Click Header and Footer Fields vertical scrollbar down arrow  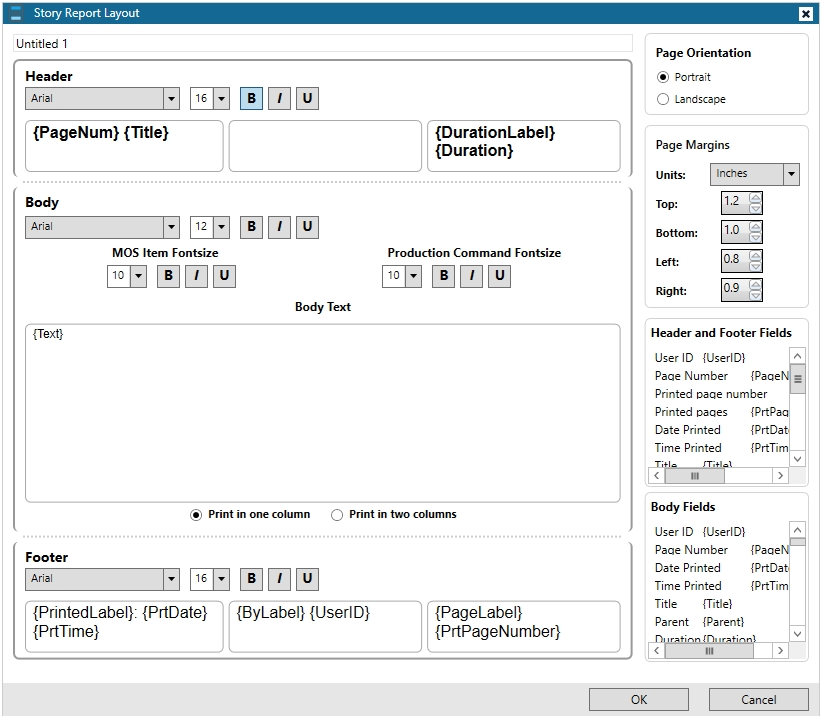click(798, 459)
